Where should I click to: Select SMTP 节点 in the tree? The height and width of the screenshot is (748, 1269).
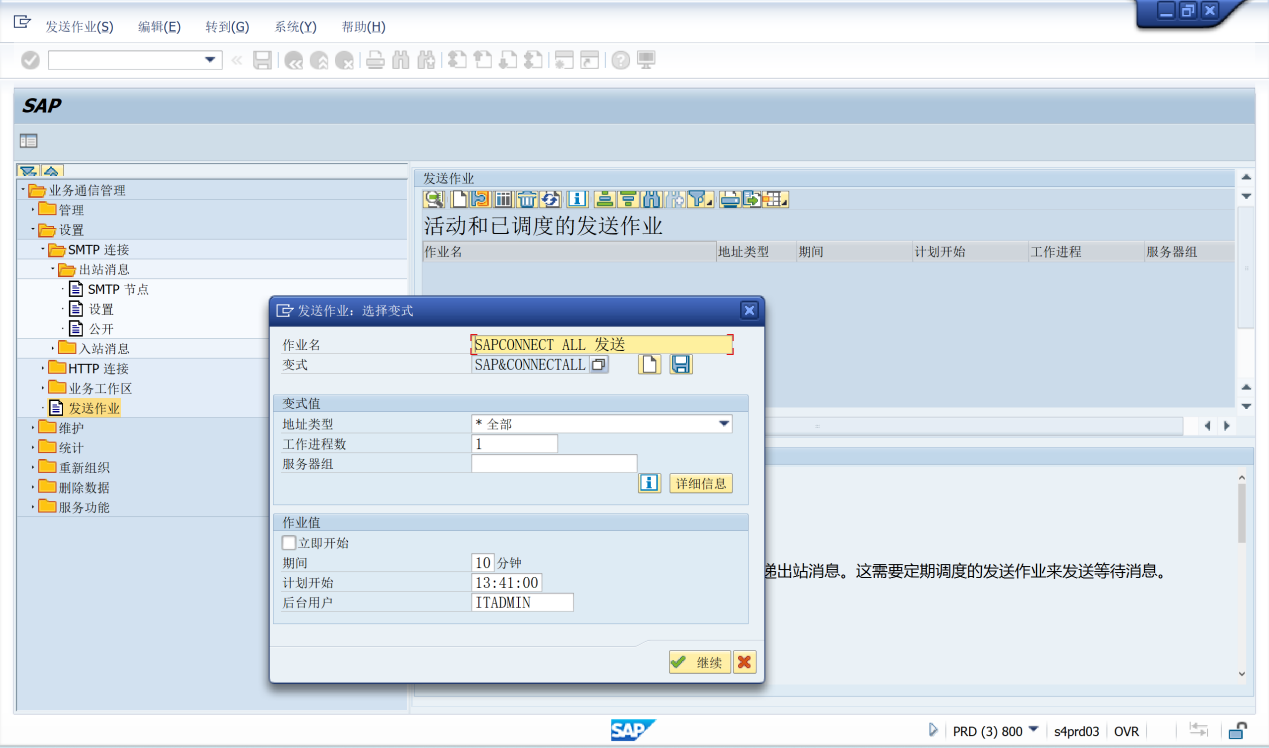(x=118, y=289)
